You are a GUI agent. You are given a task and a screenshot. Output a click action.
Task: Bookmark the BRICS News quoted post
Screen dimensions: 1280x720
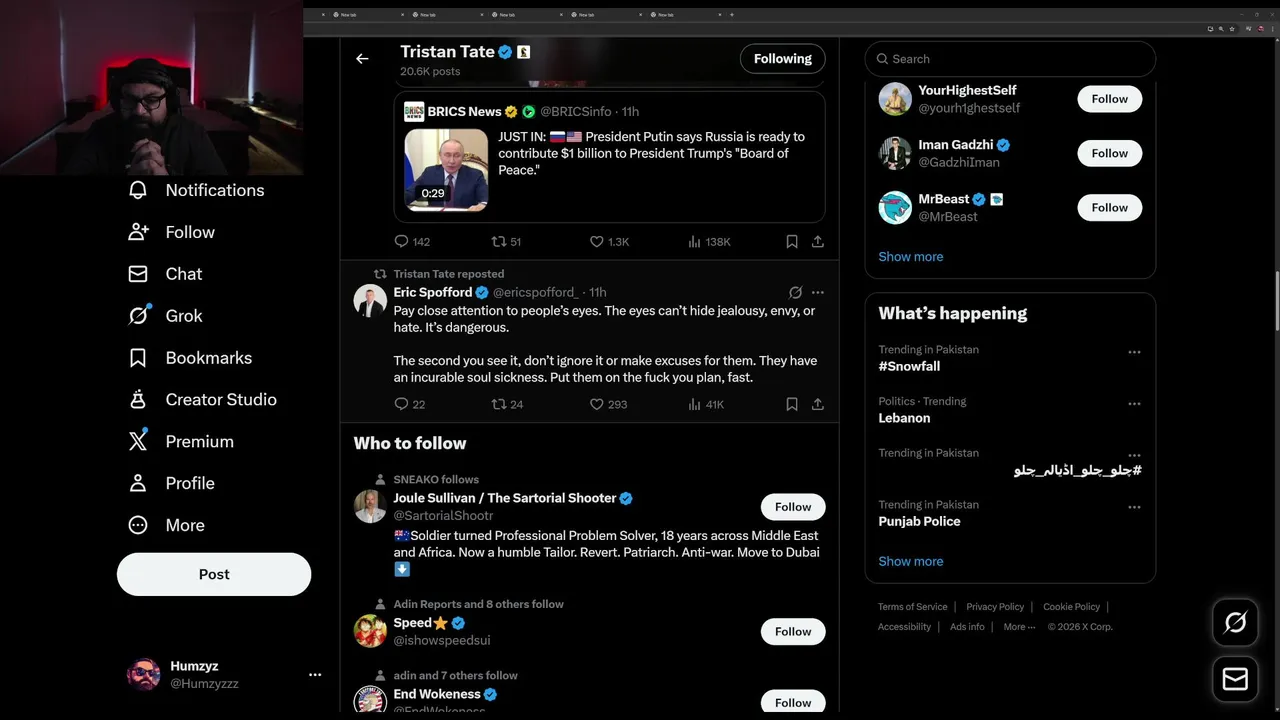791,242
